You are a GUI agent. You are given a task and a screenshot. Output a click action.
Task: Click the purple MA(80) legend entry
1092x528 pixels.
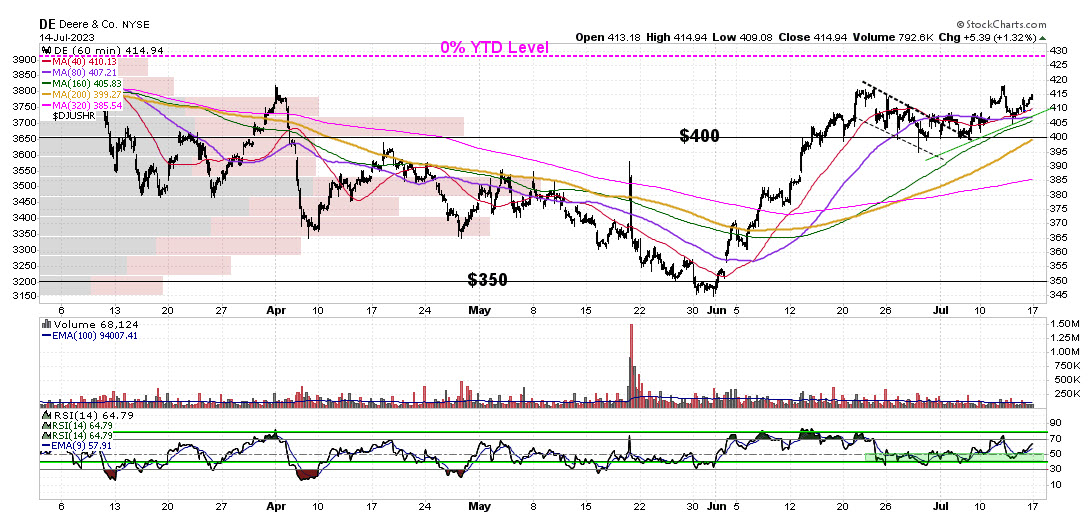[85, 72]
